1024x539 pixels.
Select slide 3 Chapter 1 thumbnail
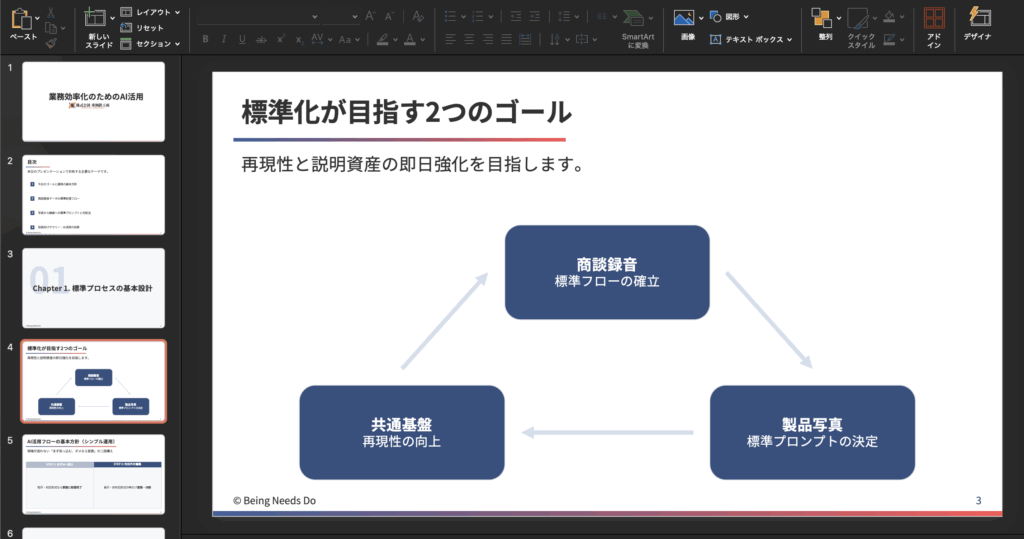93,288
